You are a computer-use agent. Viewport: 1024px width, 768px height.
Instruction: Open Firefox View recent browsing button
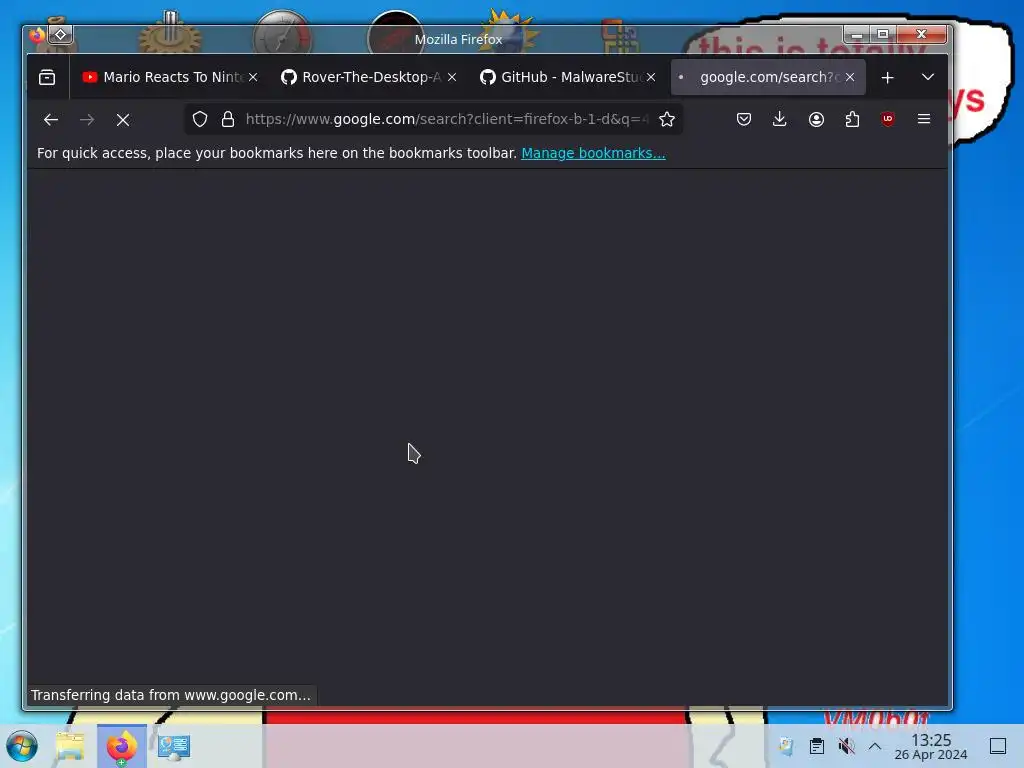(x=47, y=77)
